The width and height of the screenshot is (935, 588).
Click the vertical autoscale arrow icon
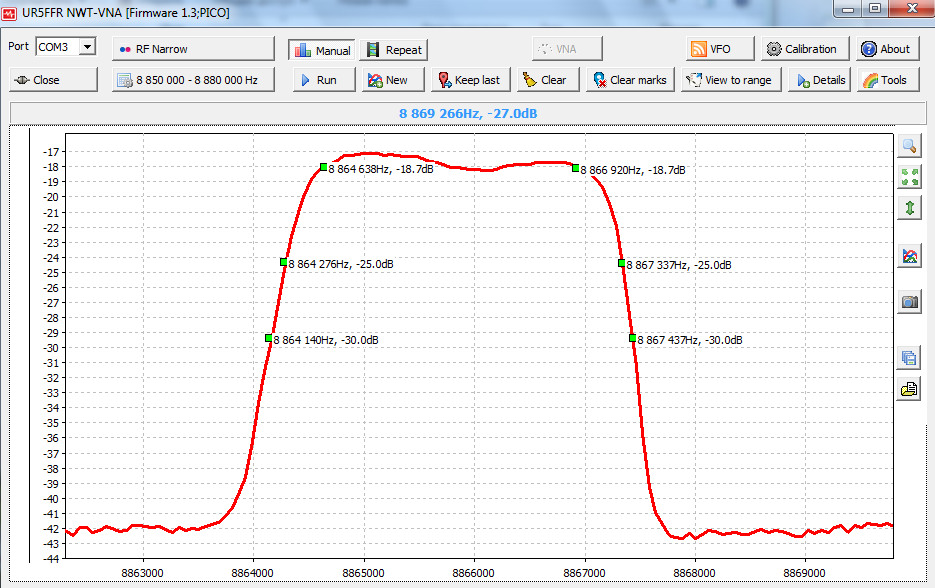point(909,208)
